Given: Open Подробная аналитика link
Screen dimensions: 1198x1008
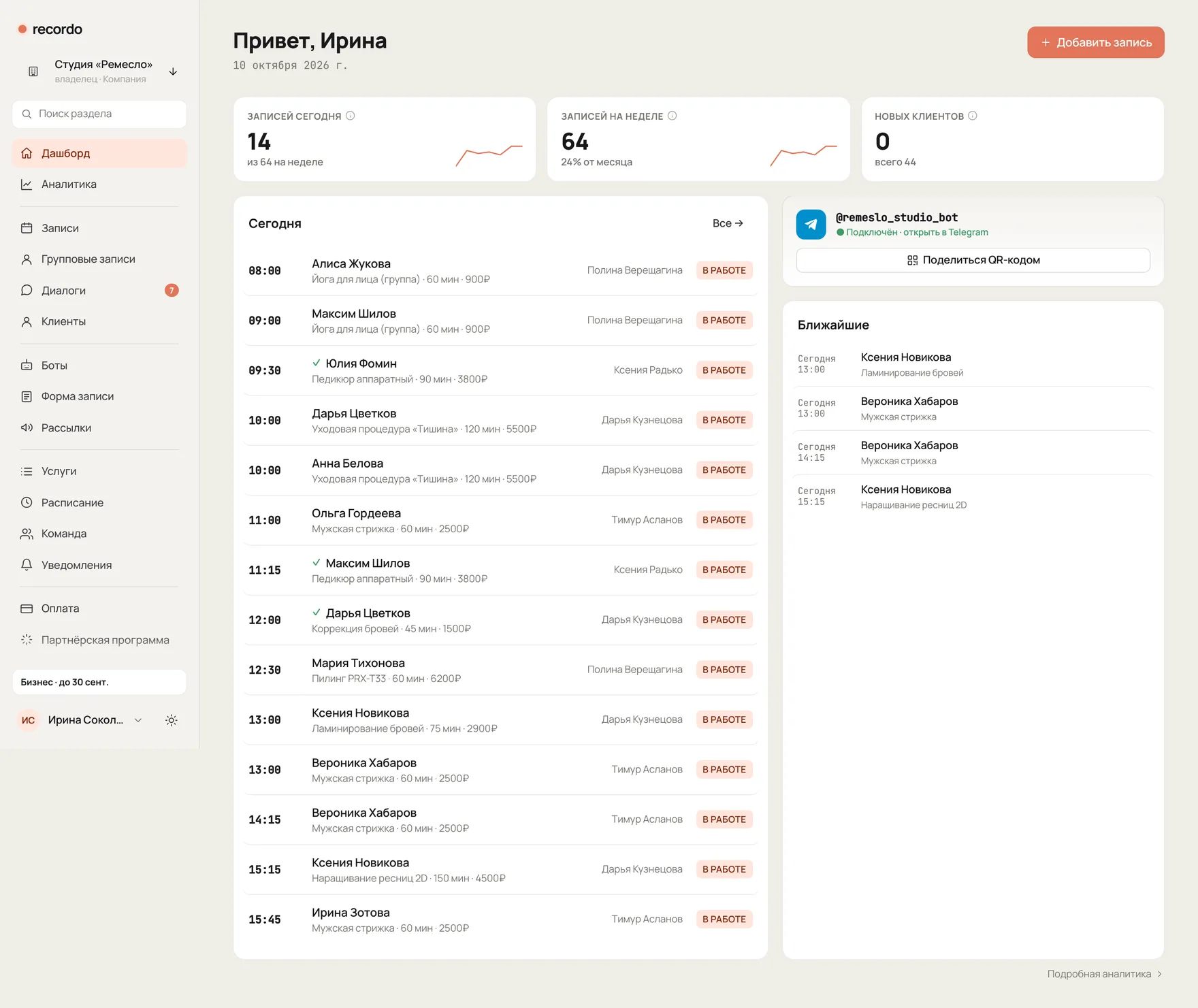Looking at the screenshot, I should (1104, 974).
